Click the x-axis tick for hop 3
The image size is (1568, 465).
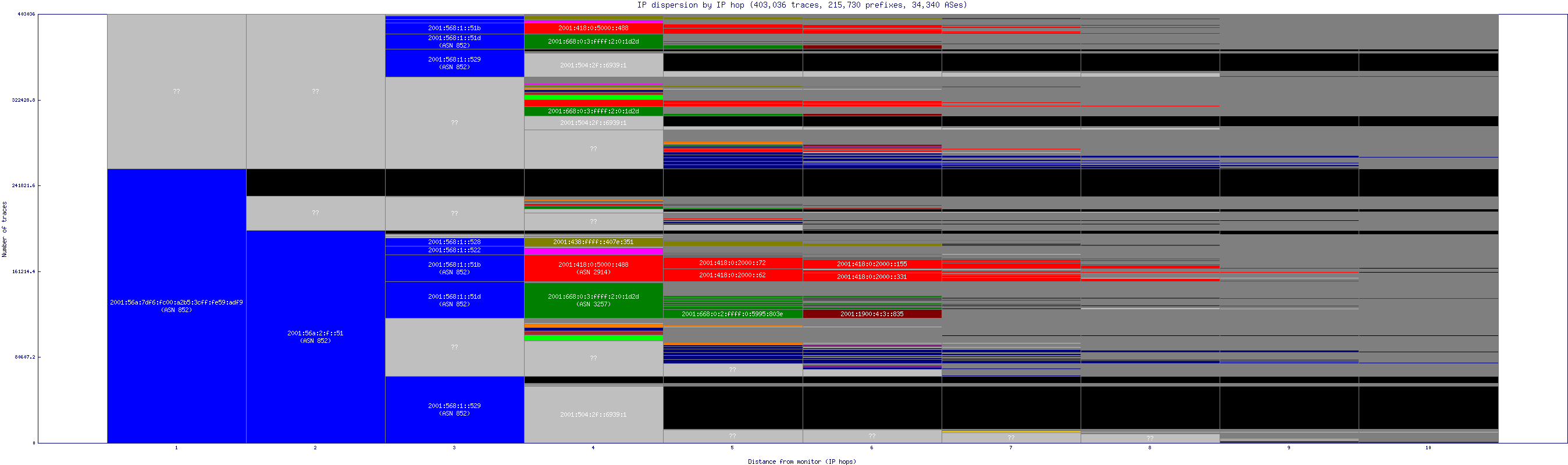point(454,448)
